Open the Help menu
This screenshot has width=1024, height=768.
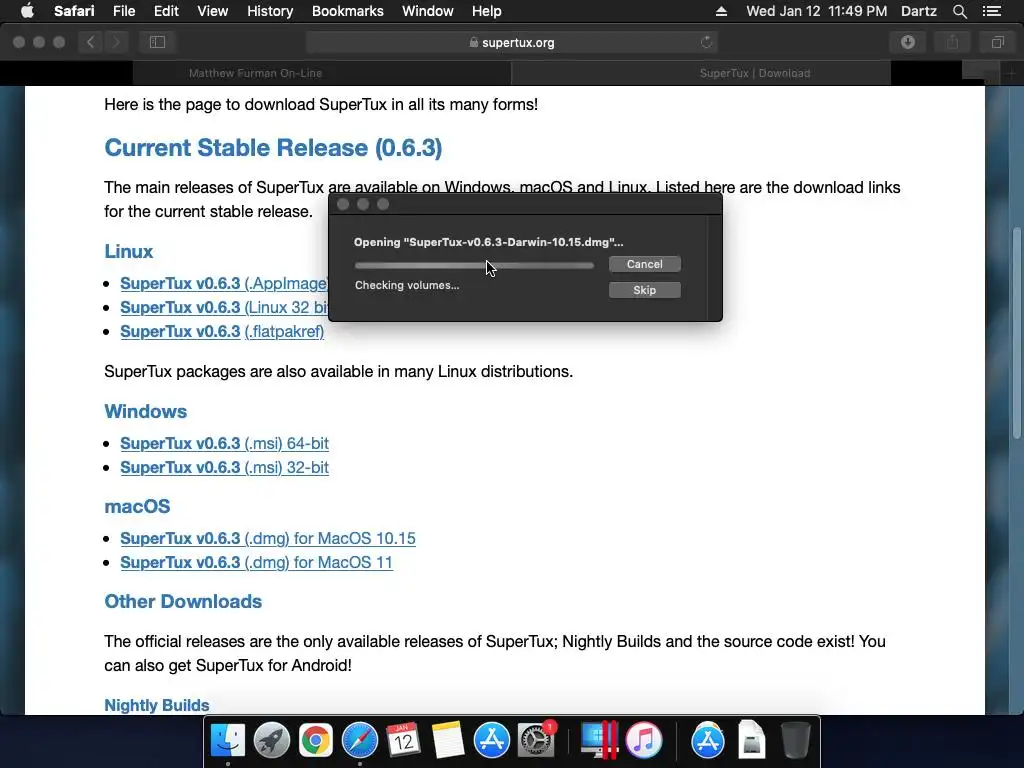point(487,11)
